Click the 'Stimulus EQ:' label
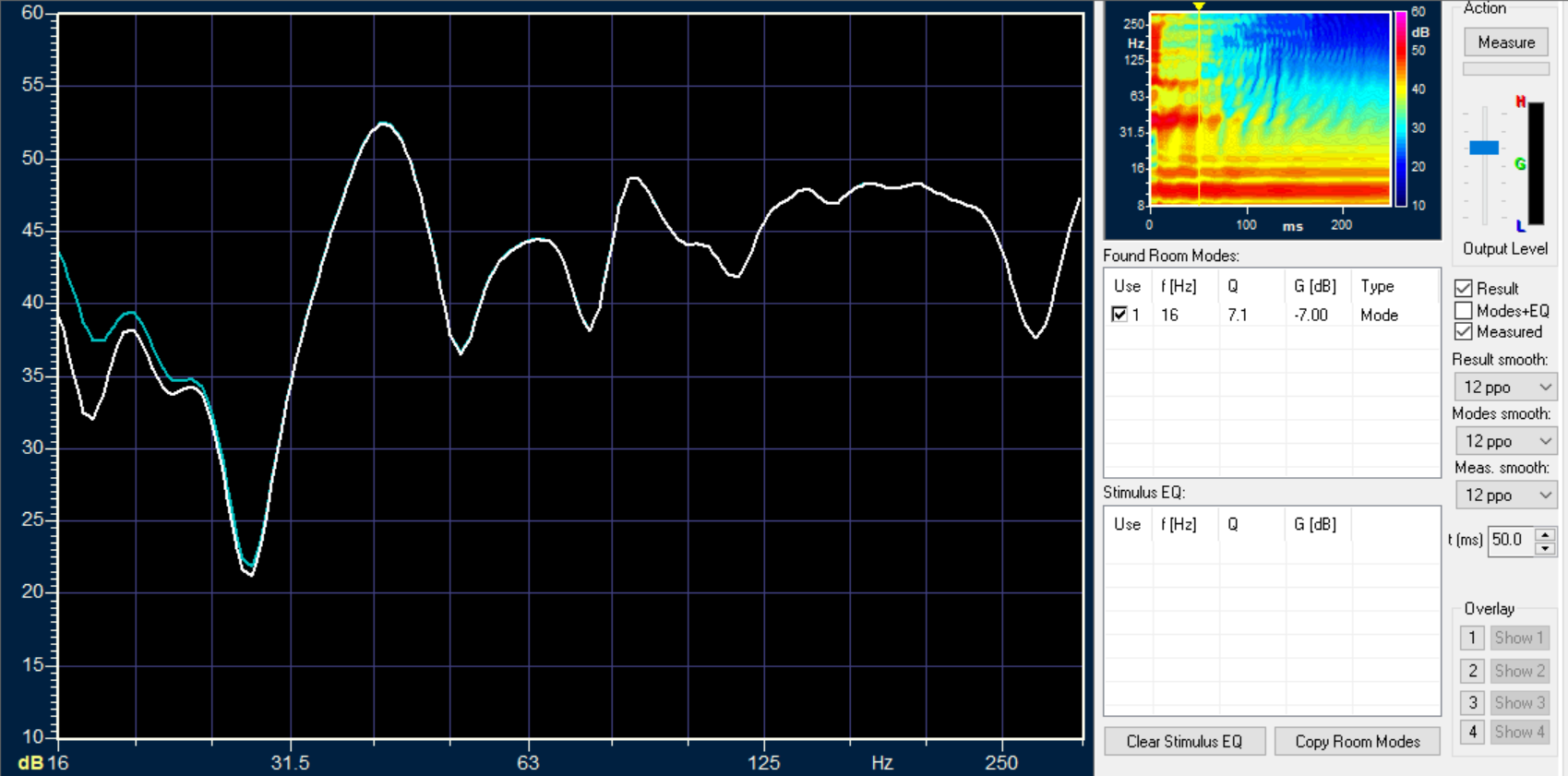Image resolution: width=1568 pixels, height=776 pixels. tap(1144, 493)
